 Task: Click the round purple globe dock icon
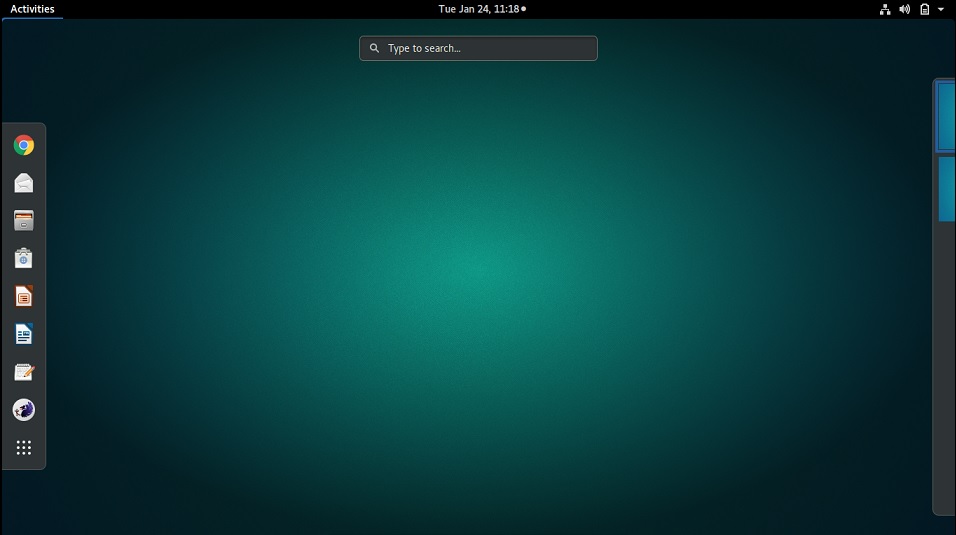[24, 410]
